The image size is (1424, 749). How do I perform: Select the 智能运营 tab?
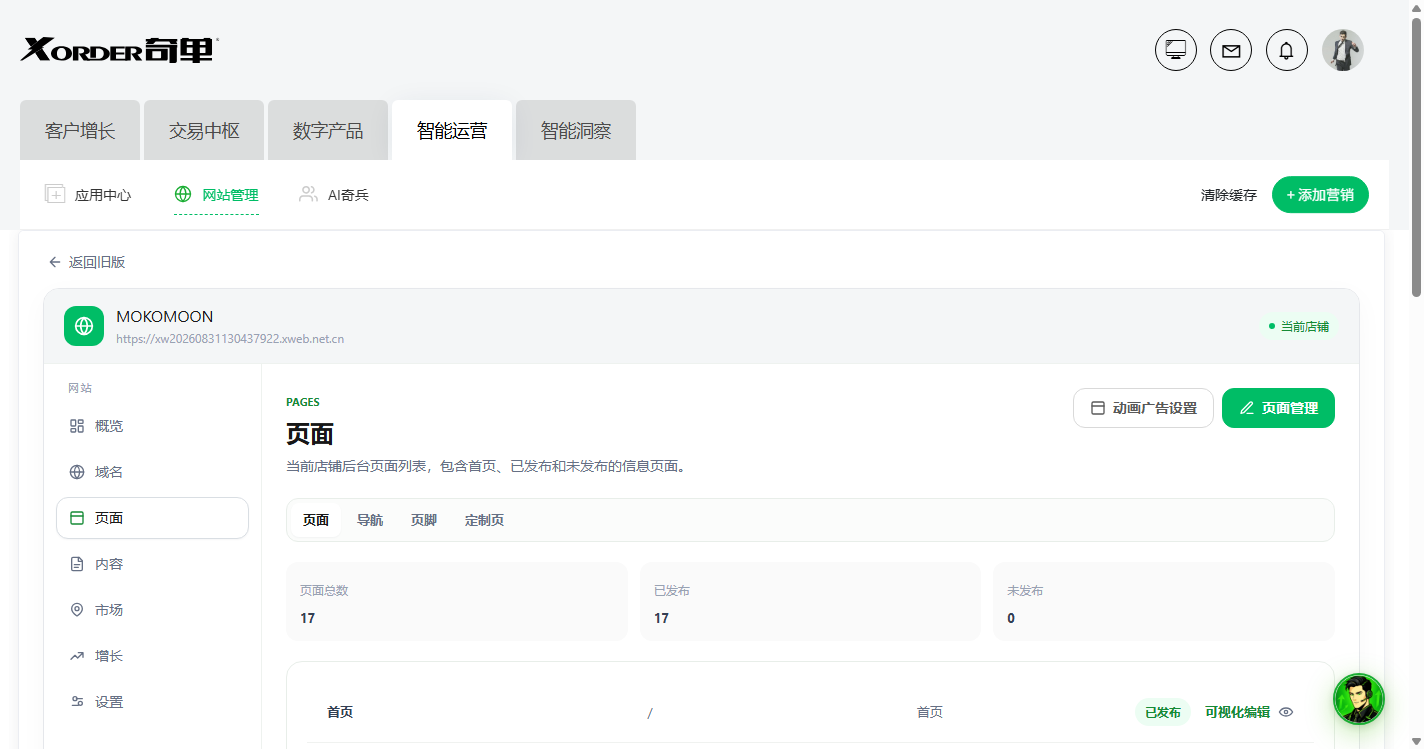pos(452,130)
